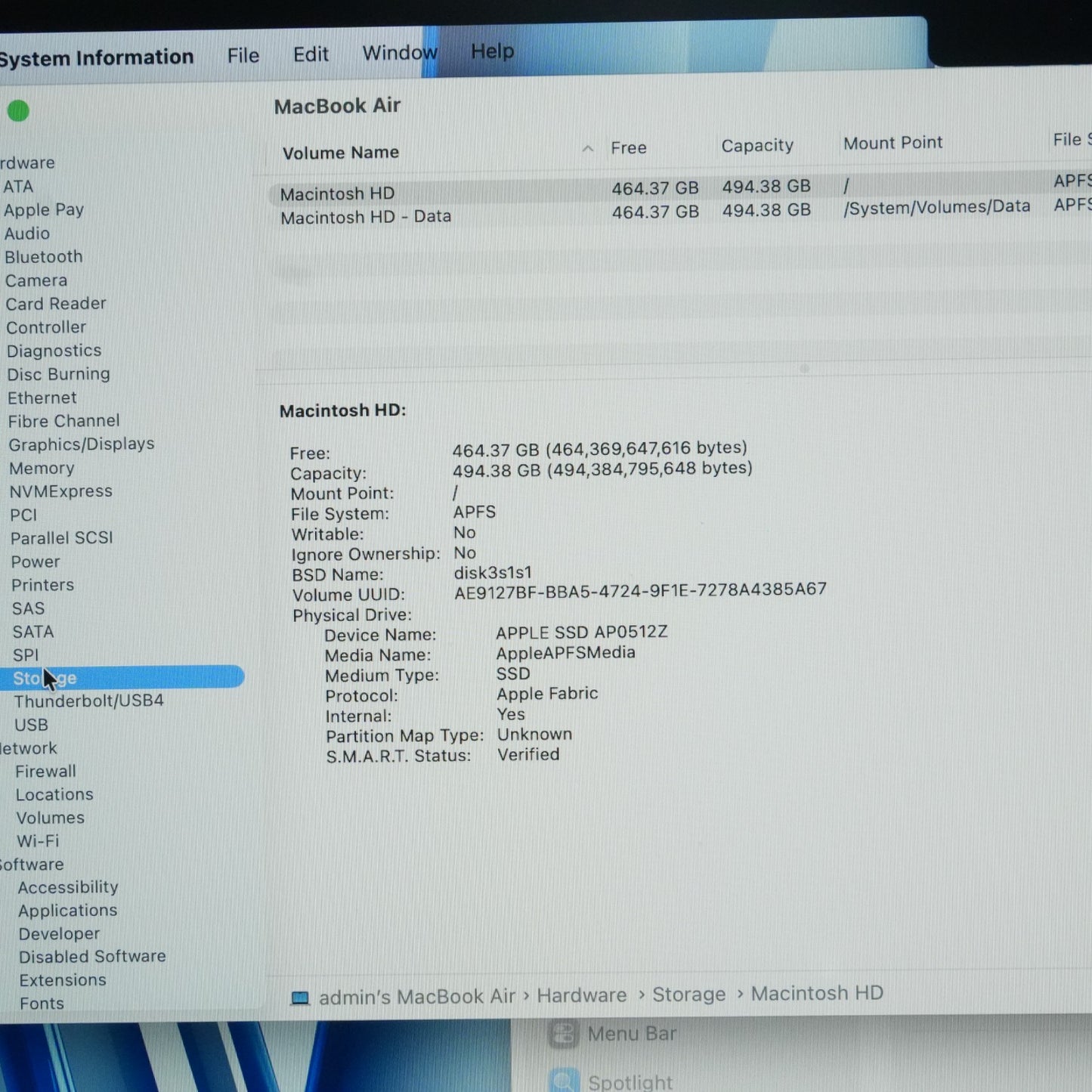
Task: Select Disabled Software in the sidebar
Action: [x=93, y=957]
